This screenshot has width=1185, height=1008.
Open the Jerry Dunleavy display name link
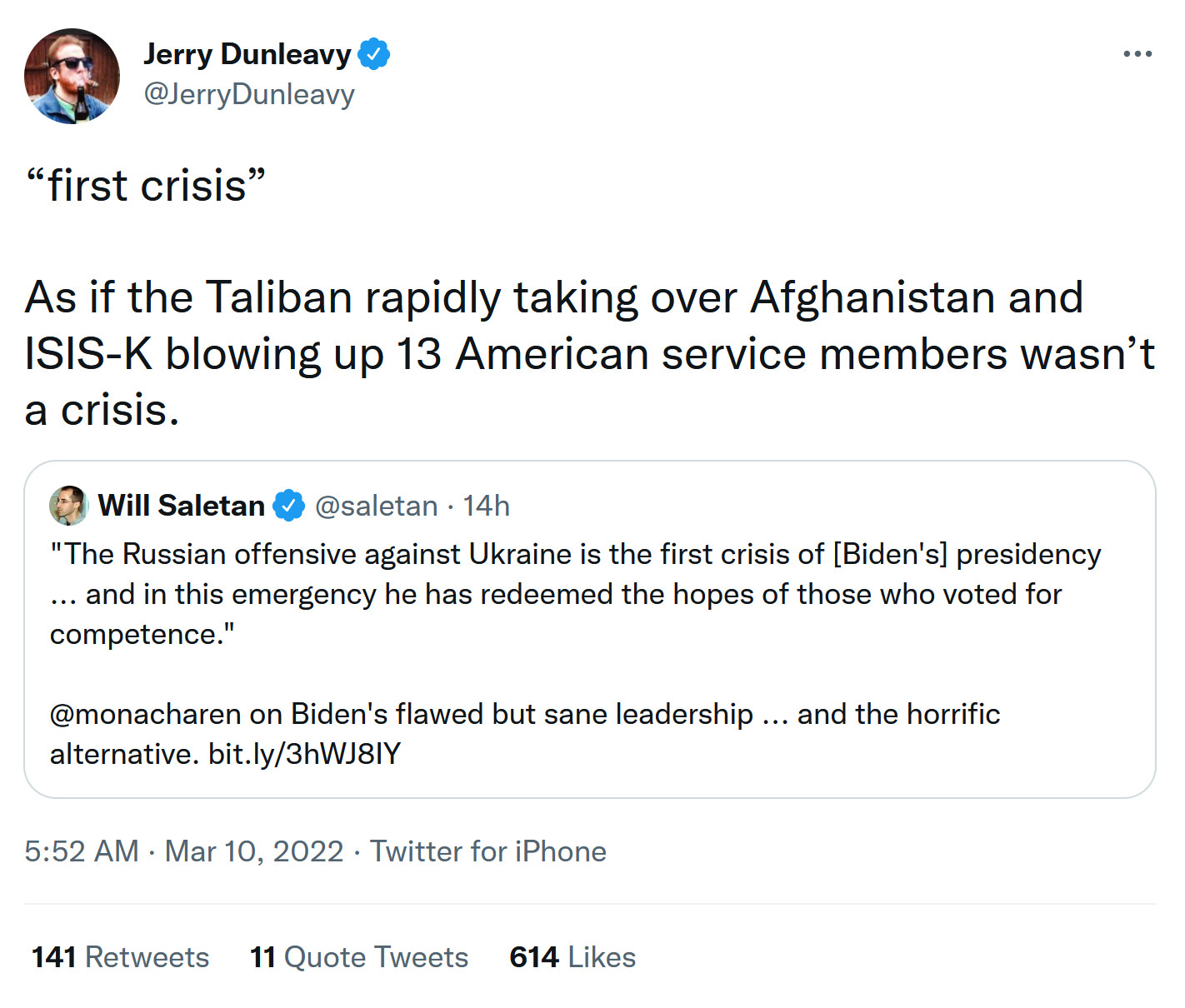click(247, 54)
